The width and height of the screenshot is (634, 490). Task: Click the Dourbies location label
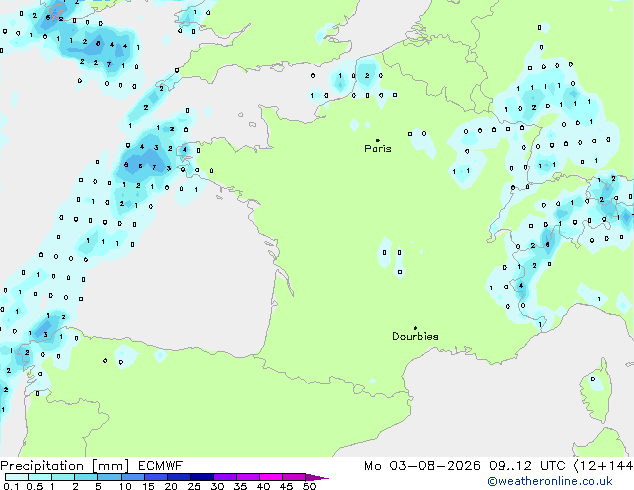[x=415, y=336]
